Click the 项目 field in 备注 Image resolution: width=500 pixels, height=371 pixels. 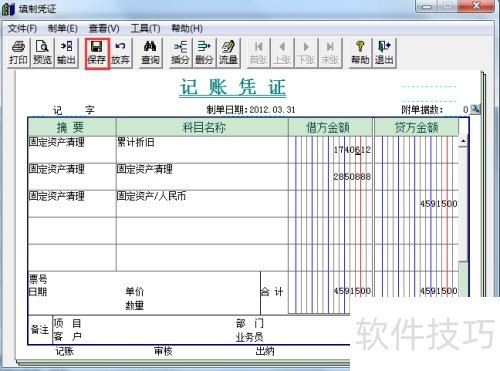[68, 323]
